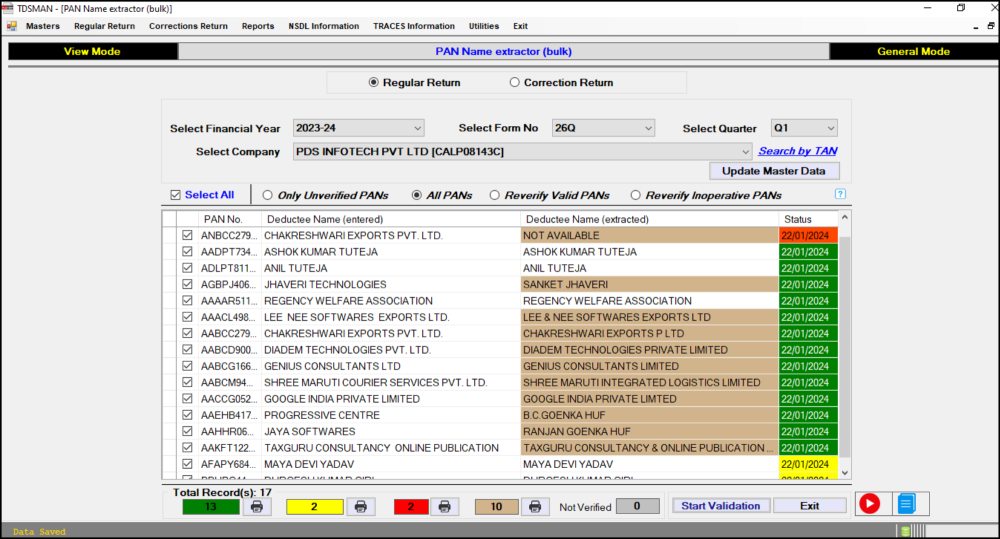Print the green status records list
The height and width of the screenshot is (539, 1000).
pyautogui.click(x=257, y=507)
